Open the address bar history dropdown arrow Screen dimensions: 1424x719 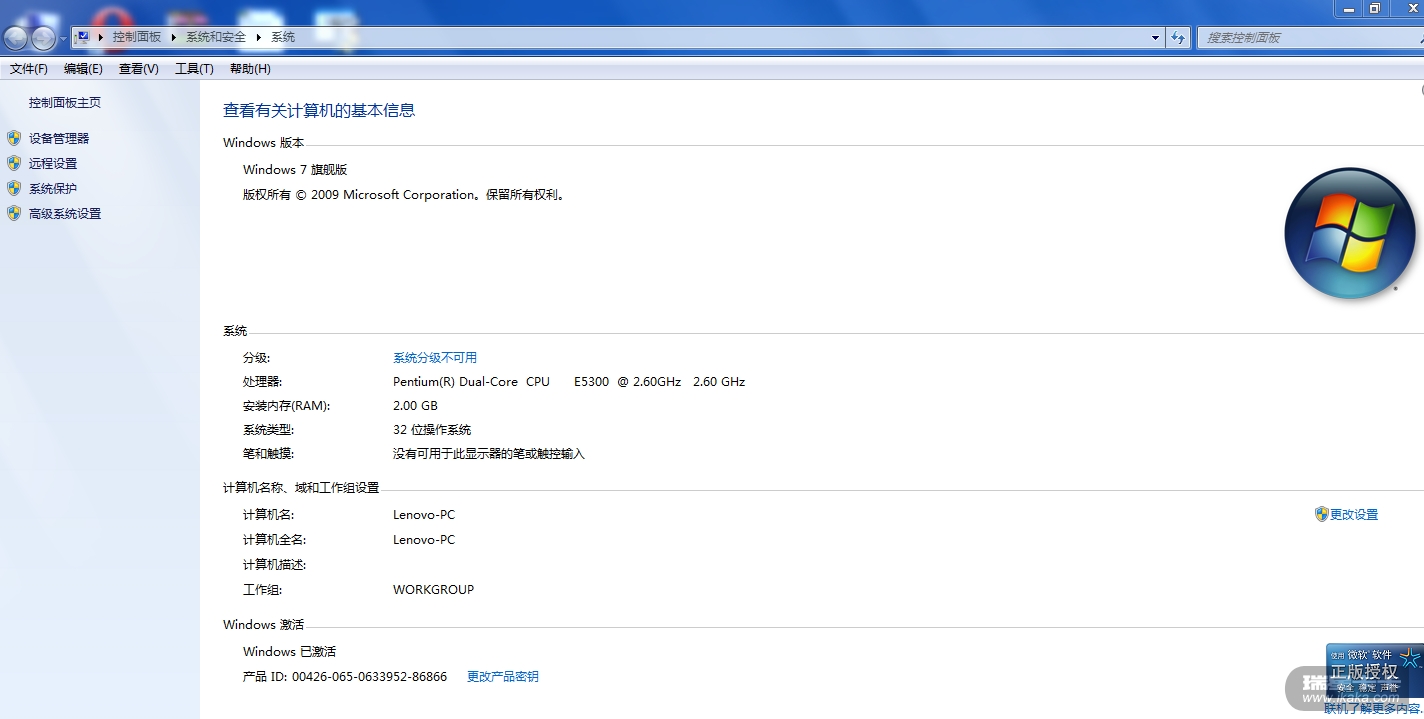pyautogui.click(x=1156, y=37)
